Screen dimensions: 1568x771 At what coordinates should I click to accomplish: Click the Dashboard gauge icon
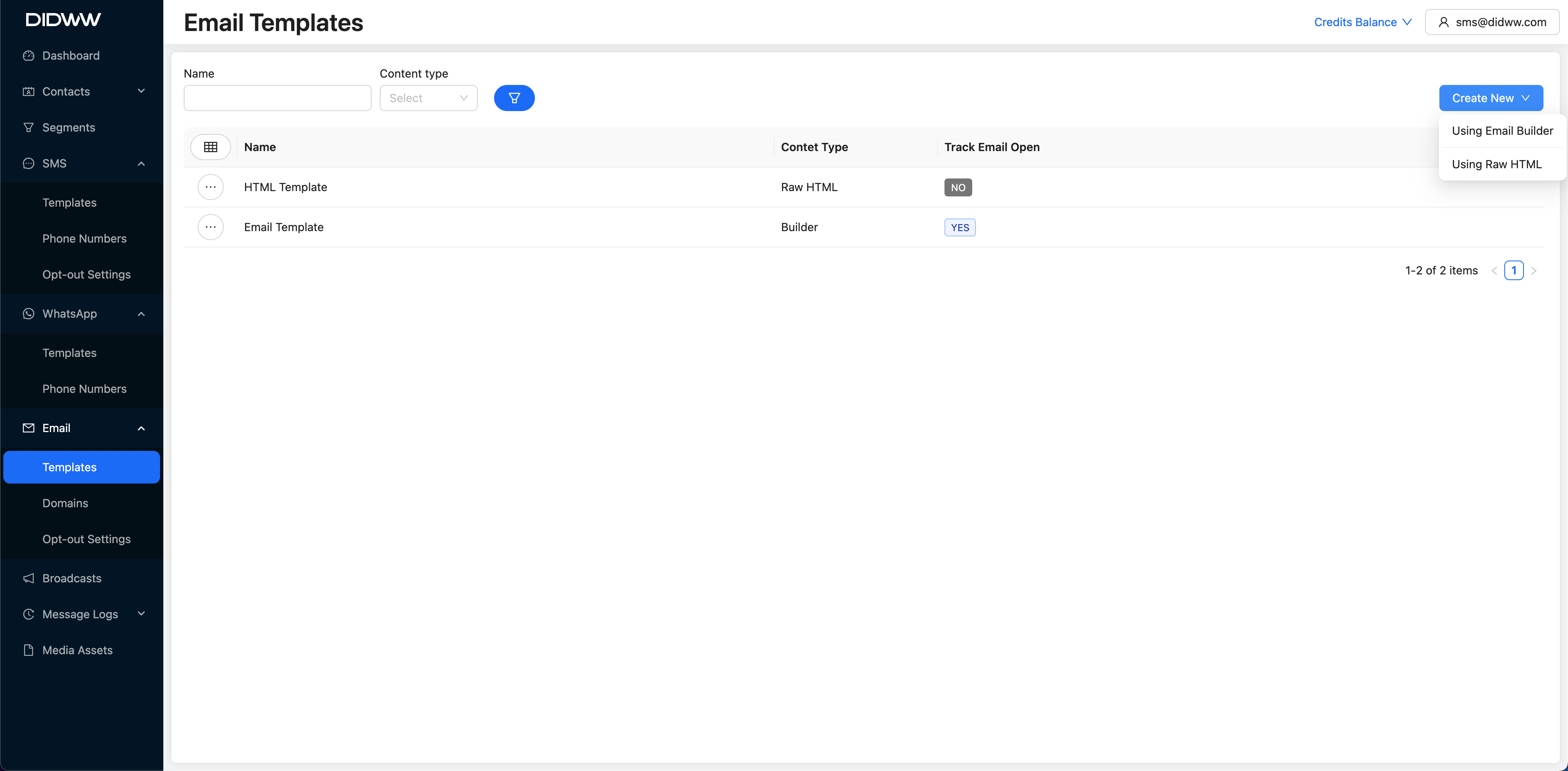29,56
